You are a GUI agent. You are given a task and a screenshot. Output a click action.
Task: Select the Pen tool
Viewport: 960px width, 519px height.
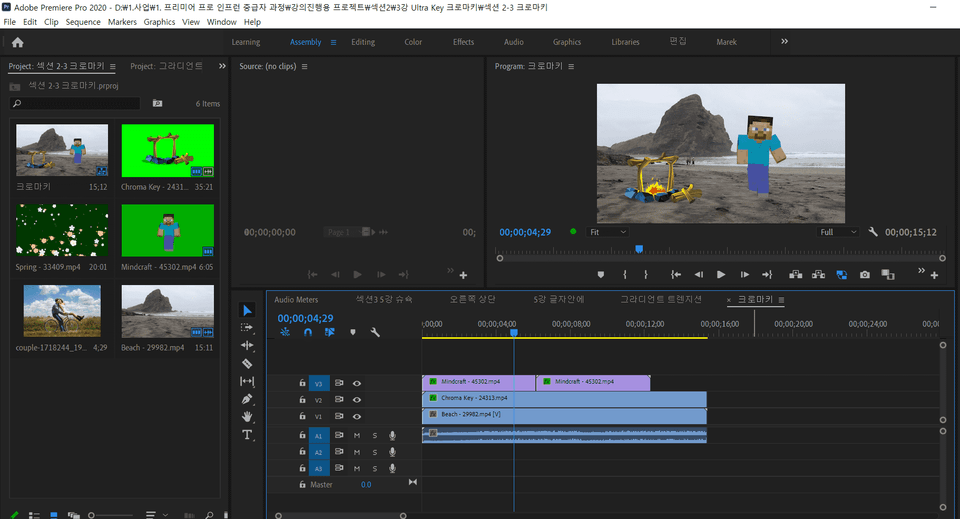click(247, 399)
